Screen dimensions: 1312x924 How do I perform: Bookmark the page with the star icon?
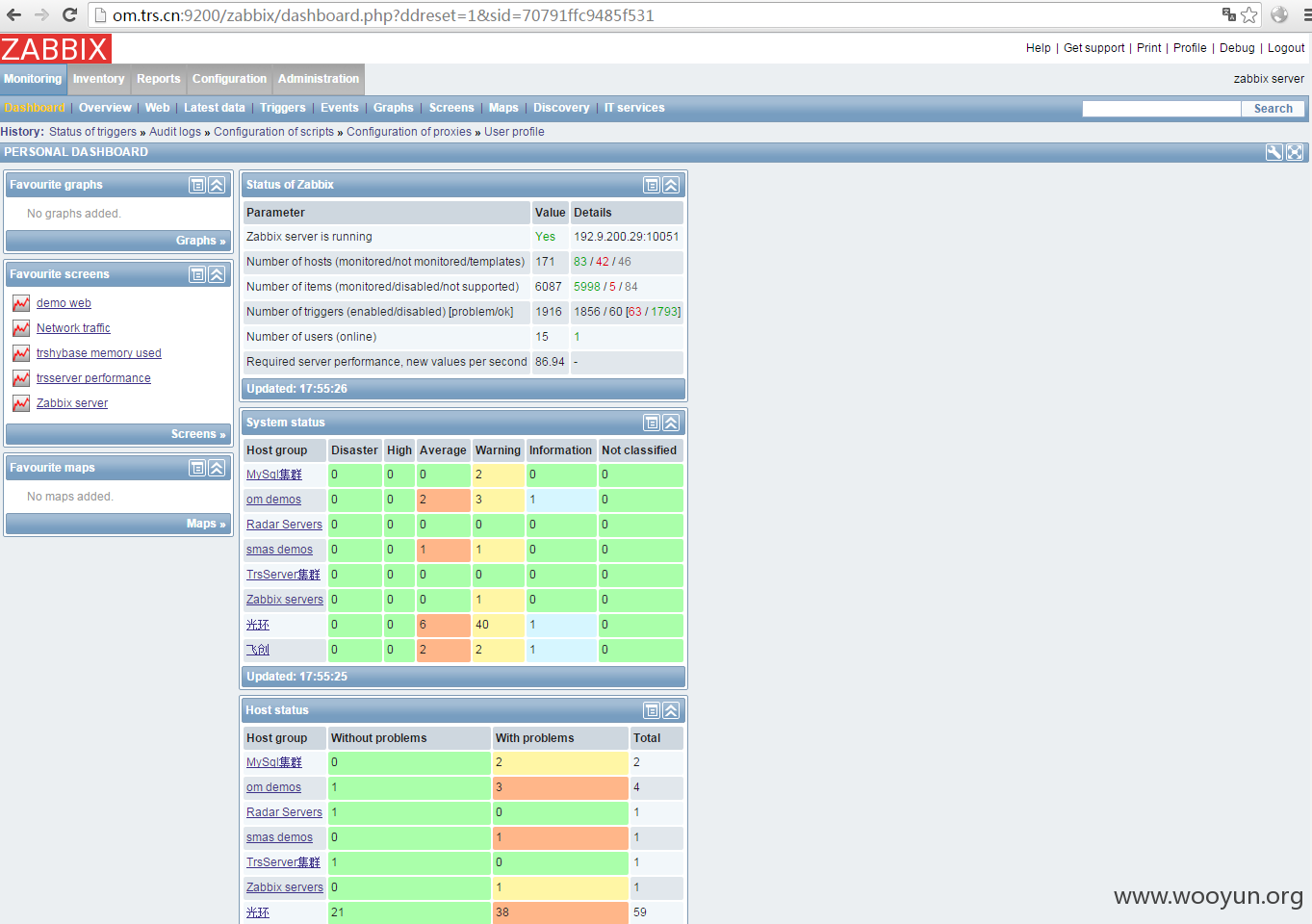pos(1249,14)
